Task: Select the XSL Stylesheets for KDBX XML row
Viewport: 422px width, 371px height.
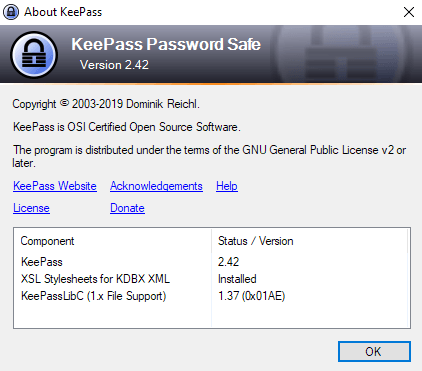Action: coord(212,279)
